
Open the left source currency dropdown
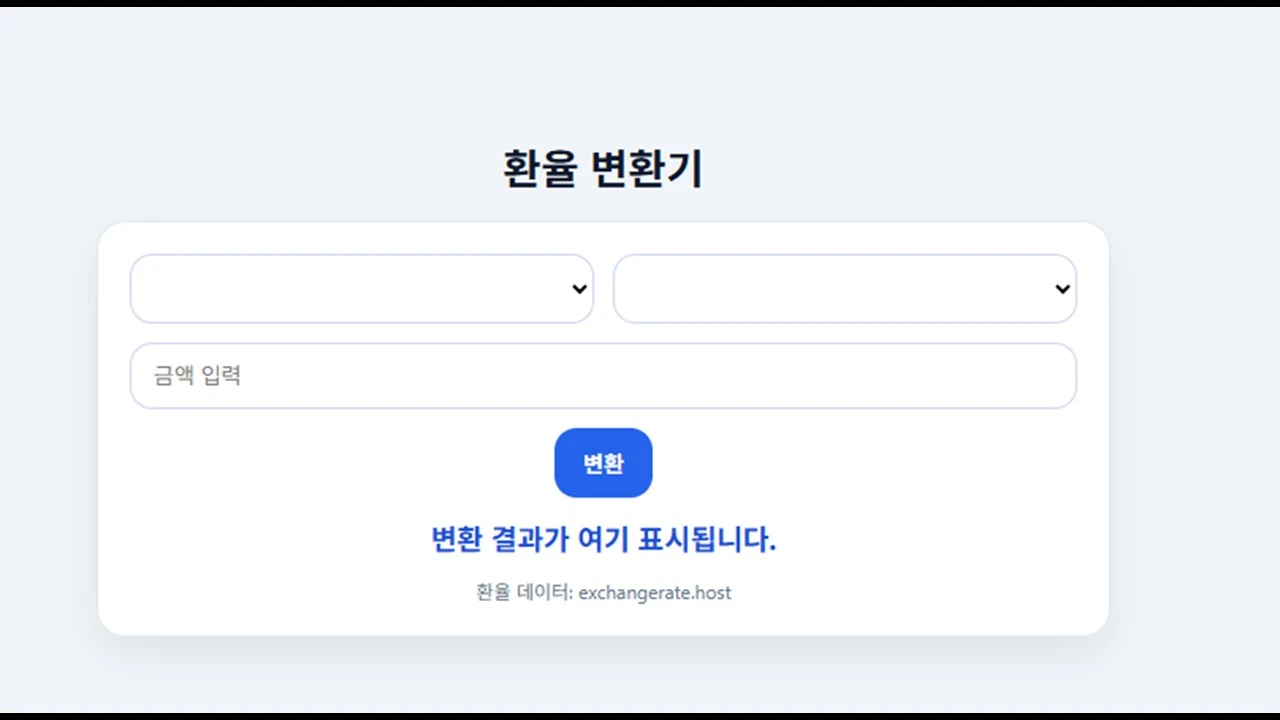click(x=362, y=289)
